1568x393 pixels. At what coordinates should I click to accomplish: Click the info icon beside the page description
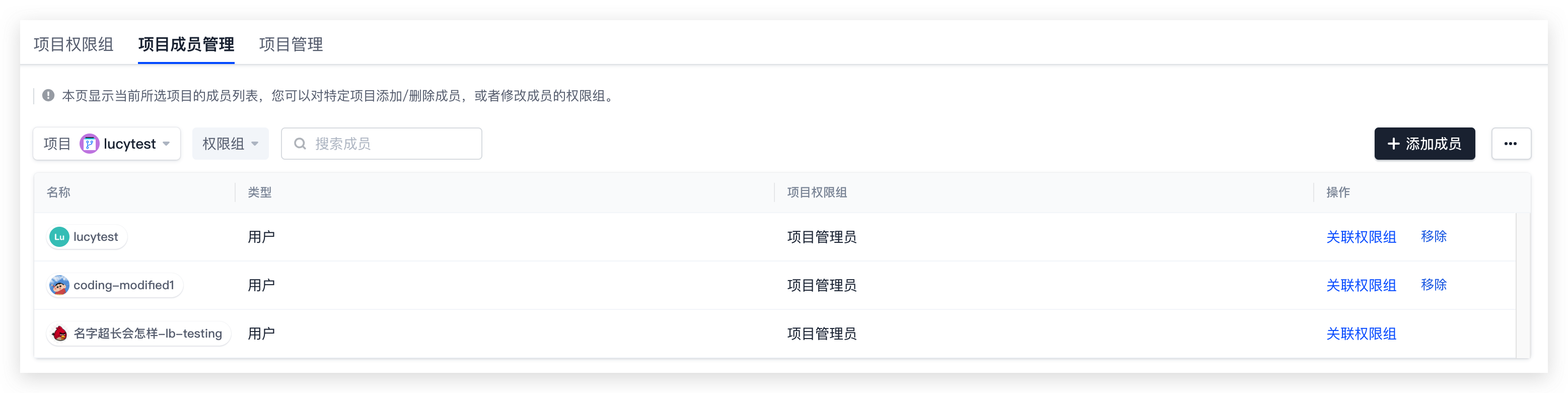[48, 96]
